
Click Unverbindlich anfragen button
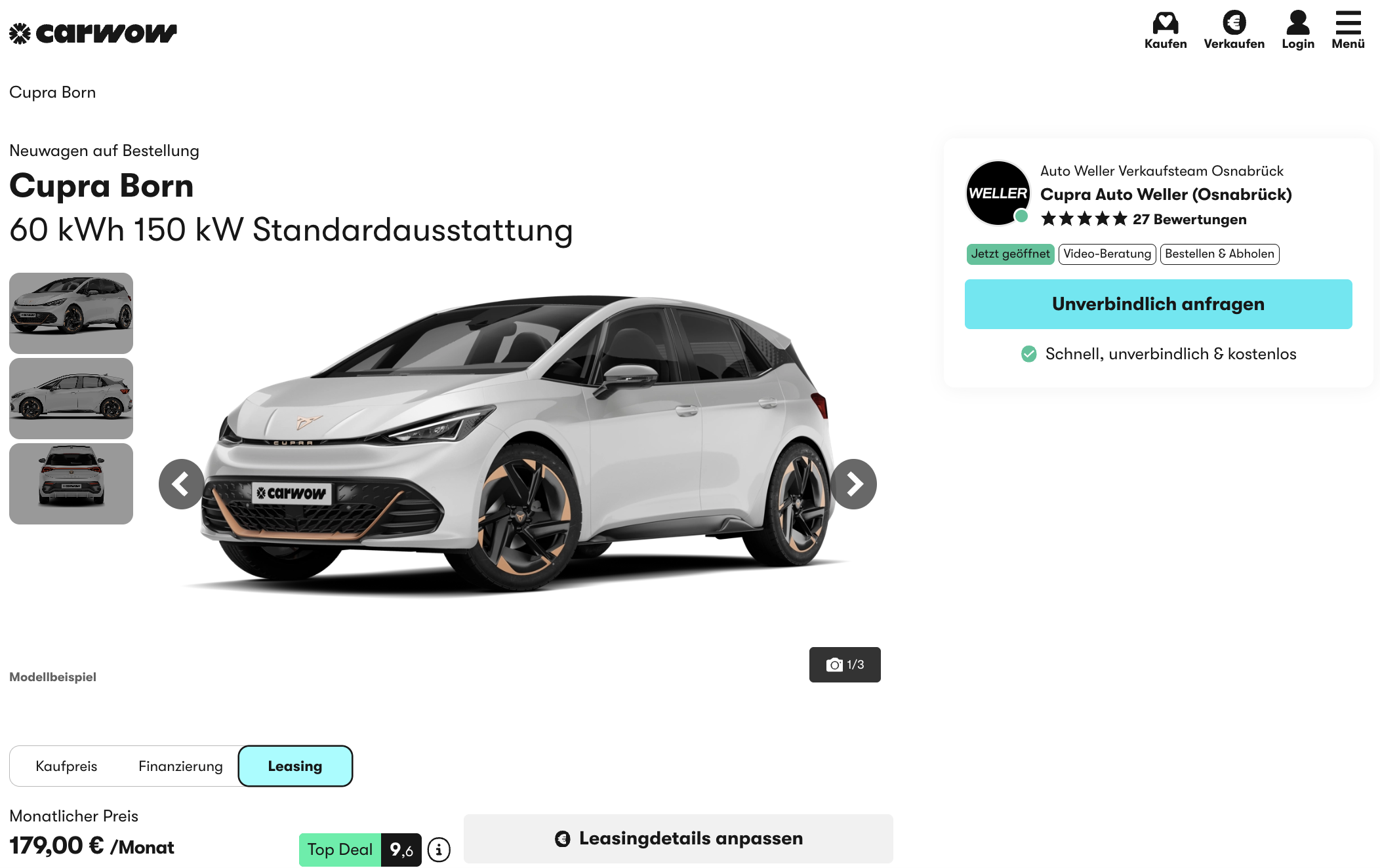[x=1158, y=304]
